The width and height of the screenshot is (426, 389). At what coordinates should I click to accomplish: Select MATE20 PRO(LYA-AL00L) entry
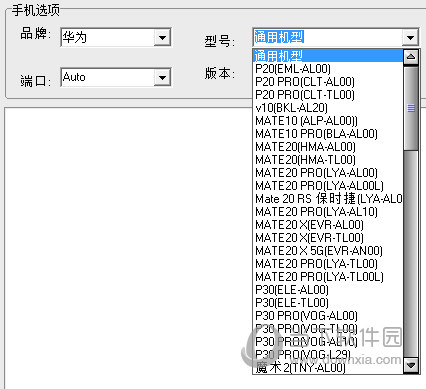(x=328, y=186)
